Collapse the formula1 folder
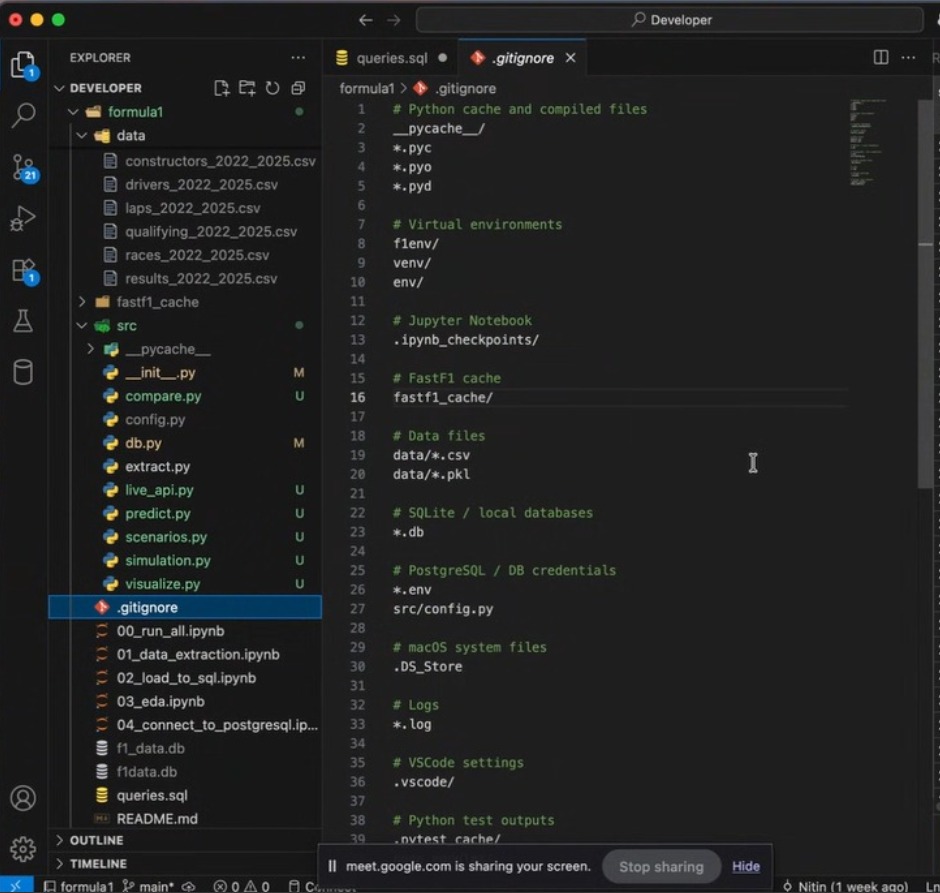Image resolution: width=940 pixels, height=893 pixels. point(73,112)
